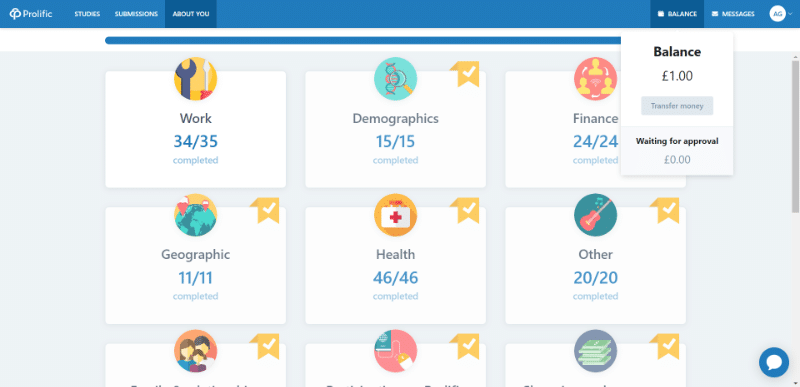Image resolution: width=800 pixels, height=387 pixels.
Task: Click the Health completed ribbon badge
Action: coord(465,210)
